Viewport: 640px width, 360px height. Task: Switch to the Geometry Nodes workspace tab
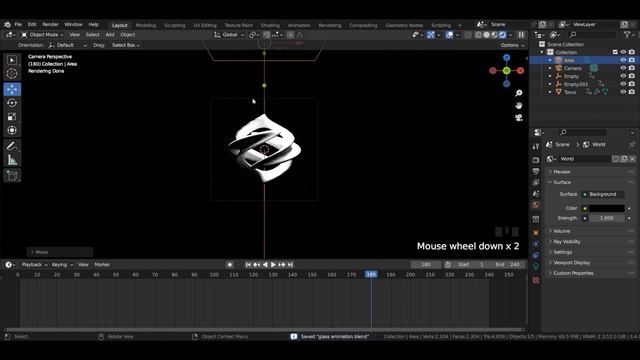pos(404,25)
